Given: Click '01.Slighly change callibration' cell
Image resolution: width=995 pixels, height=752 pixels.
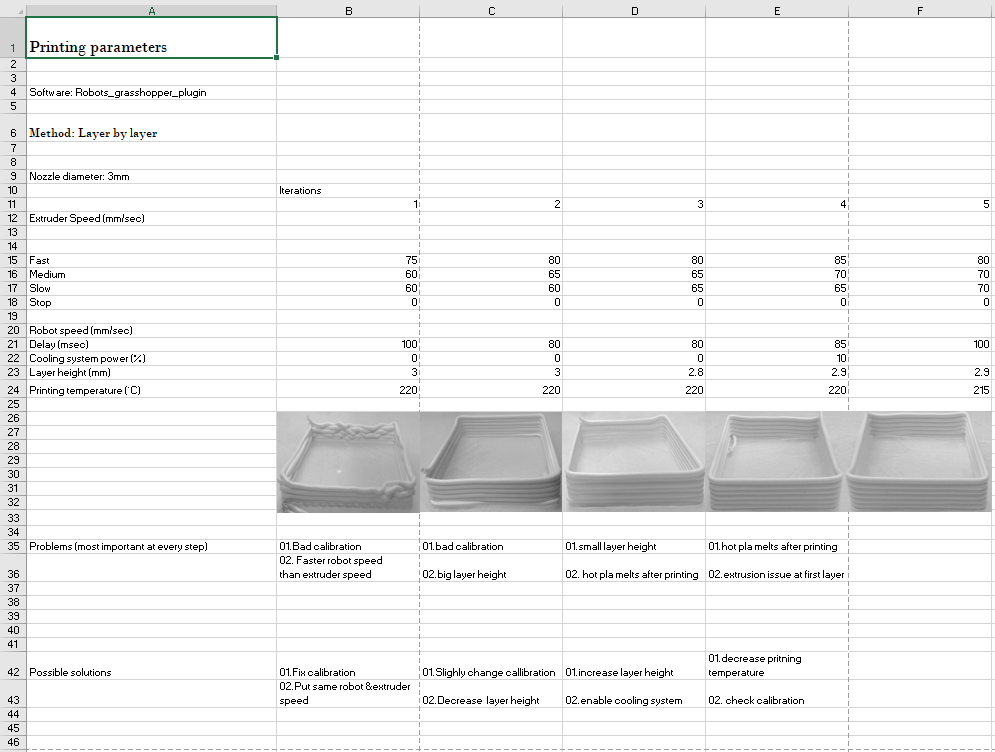Looking at the screenshot, I should point(491,666).
